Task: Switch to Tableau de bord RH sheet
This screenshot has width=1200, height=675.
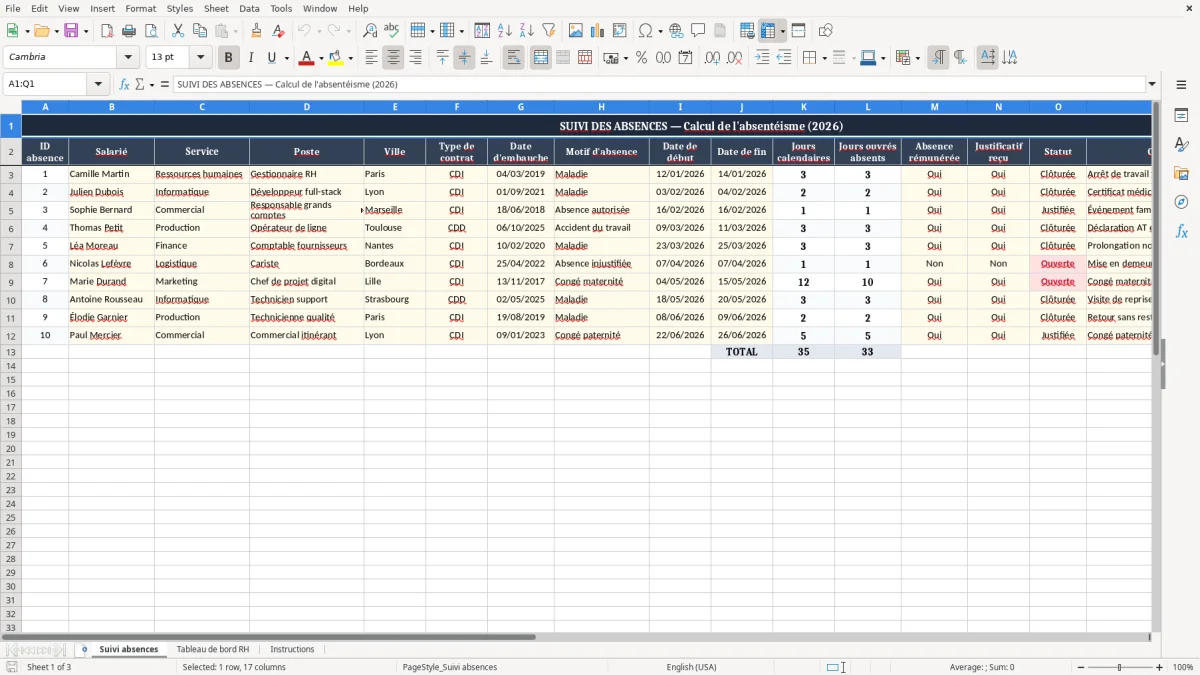Action: [x=213, y=650]
